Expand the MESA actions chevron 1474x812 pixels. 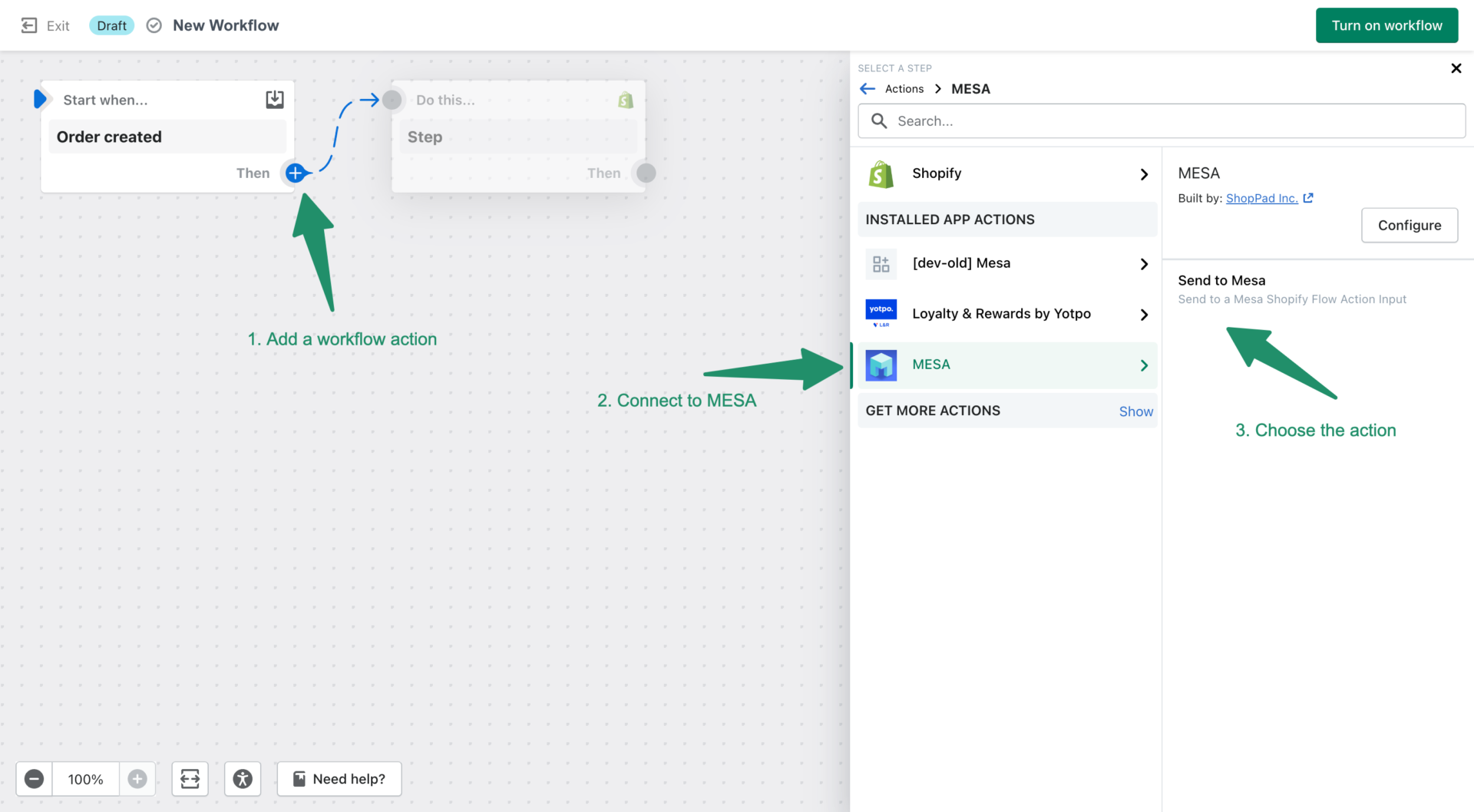pos(1143,365)
